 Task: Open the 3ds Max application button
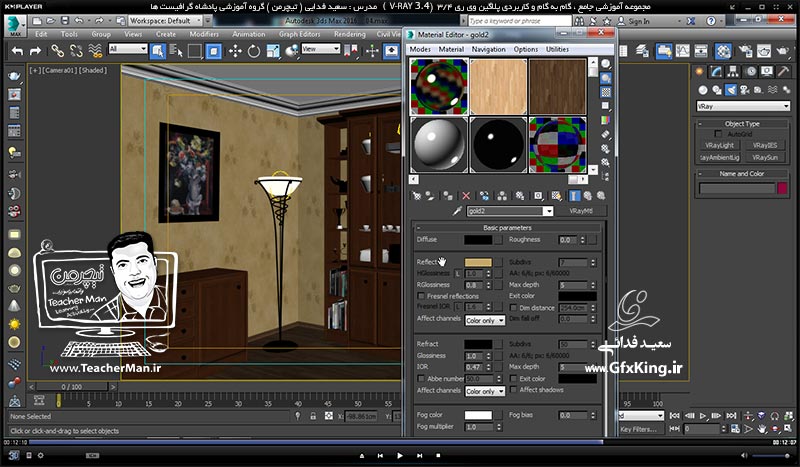(15, 26)
